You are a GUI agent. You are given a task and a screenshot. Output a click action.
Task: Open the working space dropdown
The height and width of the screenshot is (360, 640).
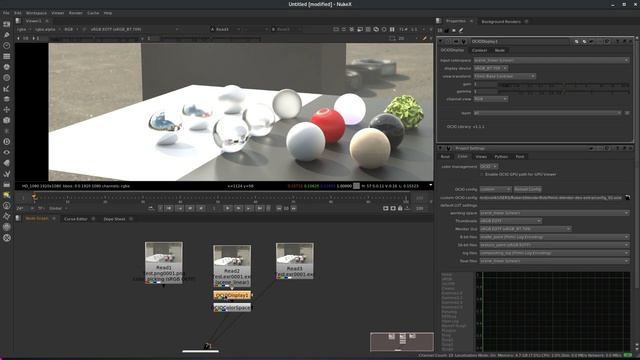click(554, 213)
